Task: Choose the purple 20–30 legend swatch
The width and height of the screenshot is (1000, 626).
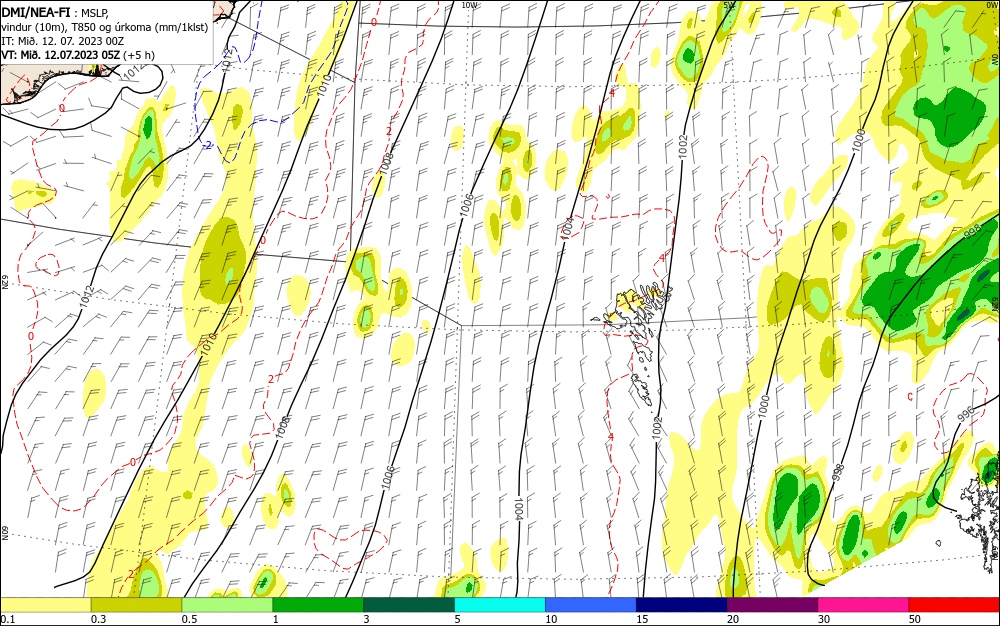Action: 772,605
